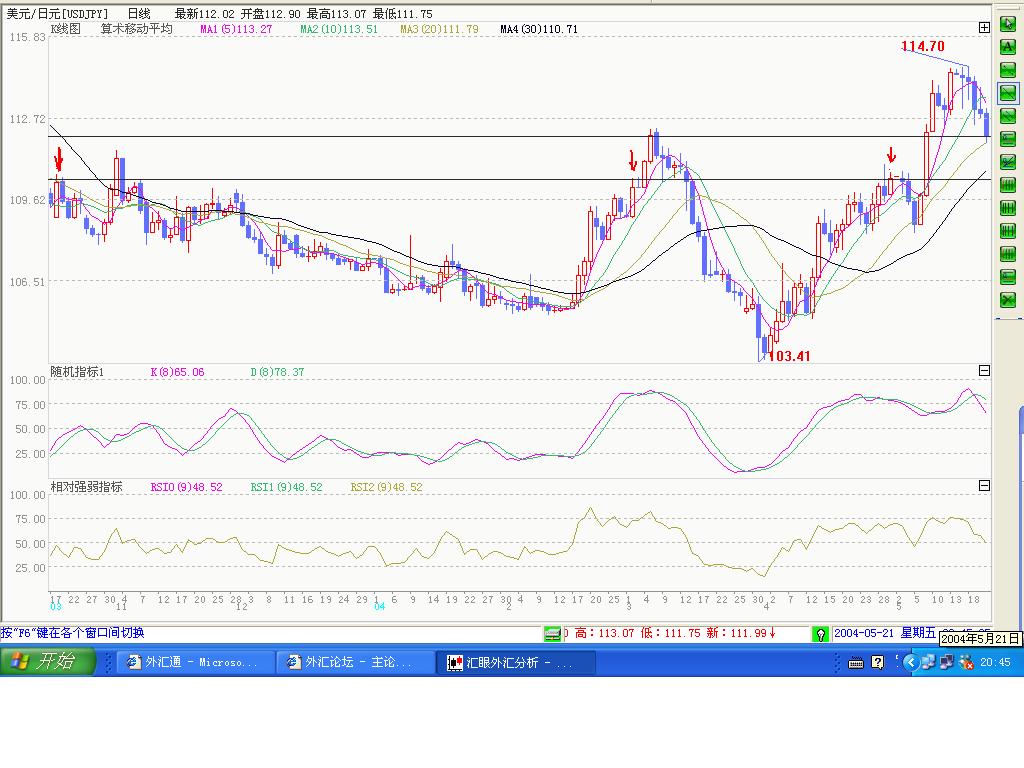Expand hidden system tray icons
The image size is (1024, 768).
tap(910, 662)
